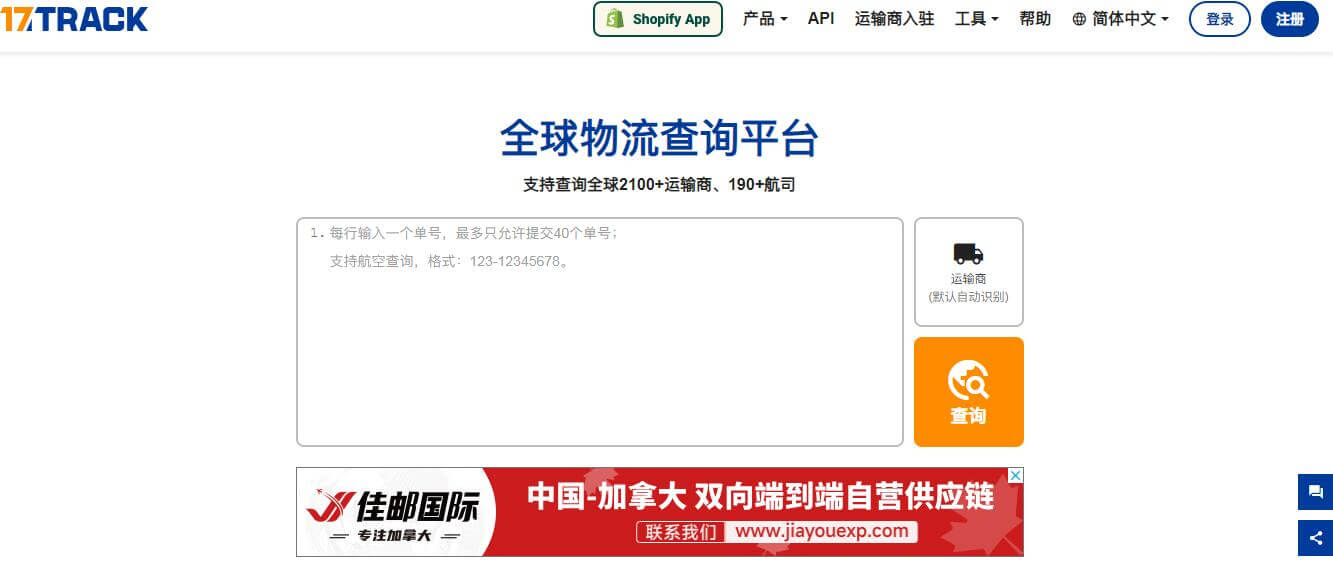The image size is (1333, 577).
Task: Click the Shopify App button
Action: tap(658, 19)
